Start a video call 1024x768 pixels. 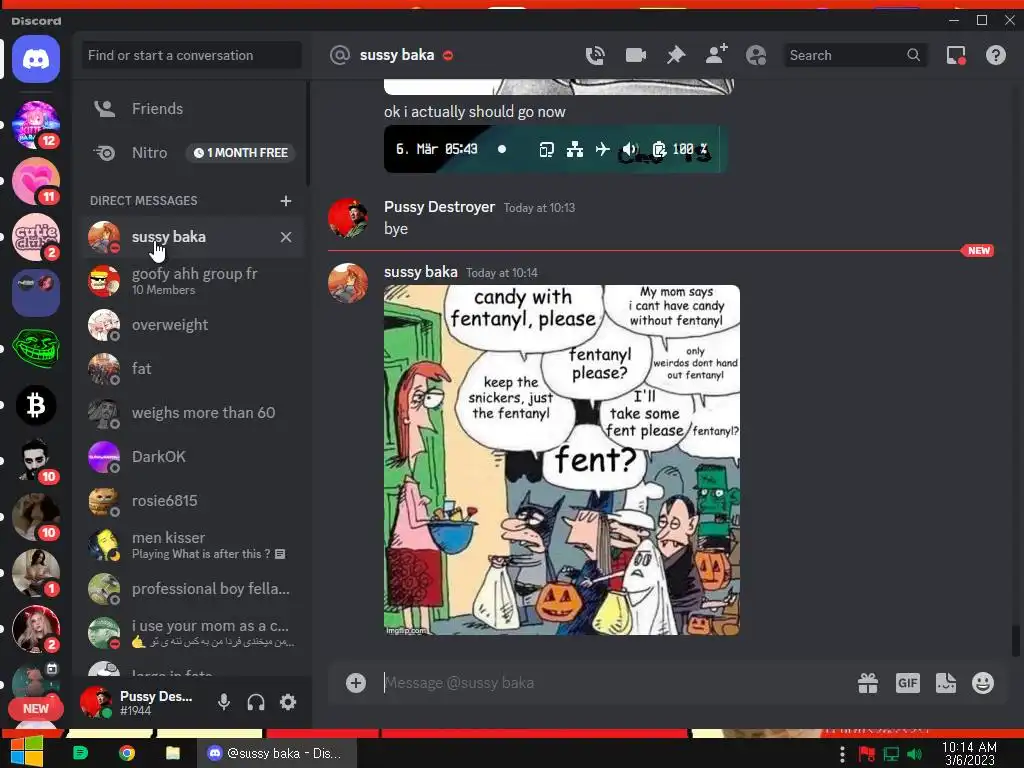(x=635, y=56)
